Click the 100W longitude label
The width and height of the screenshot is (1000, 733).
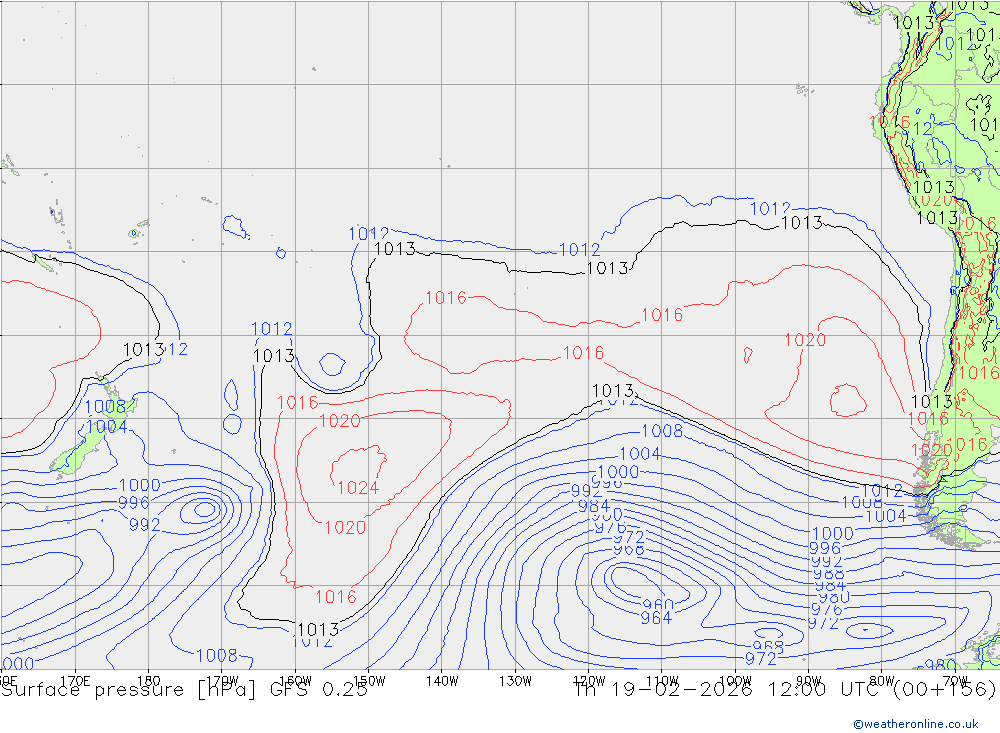pyautogui.click(x=735, y=681)
